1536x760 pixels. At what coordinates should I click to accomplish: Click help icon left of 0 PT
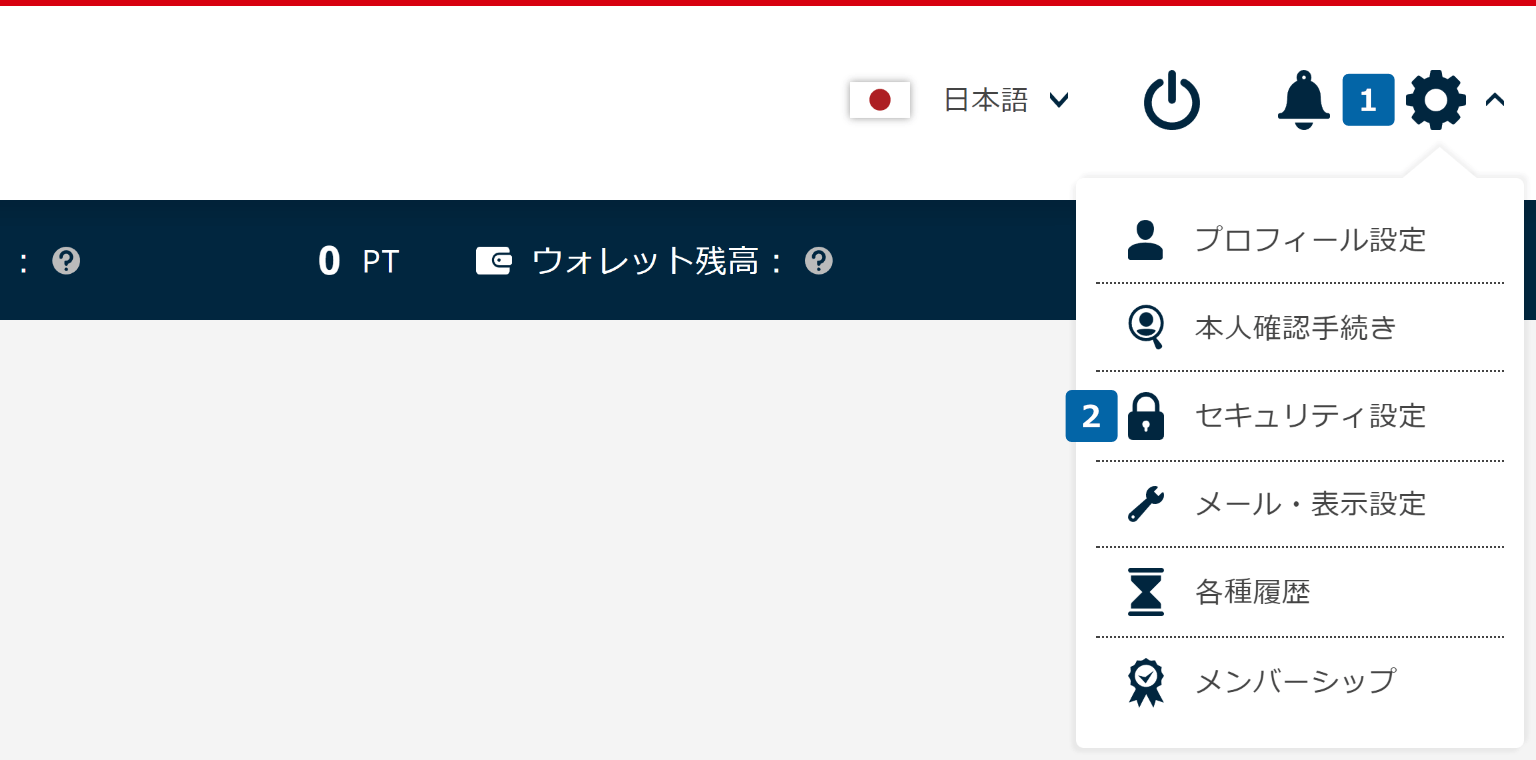pos(66,261)
